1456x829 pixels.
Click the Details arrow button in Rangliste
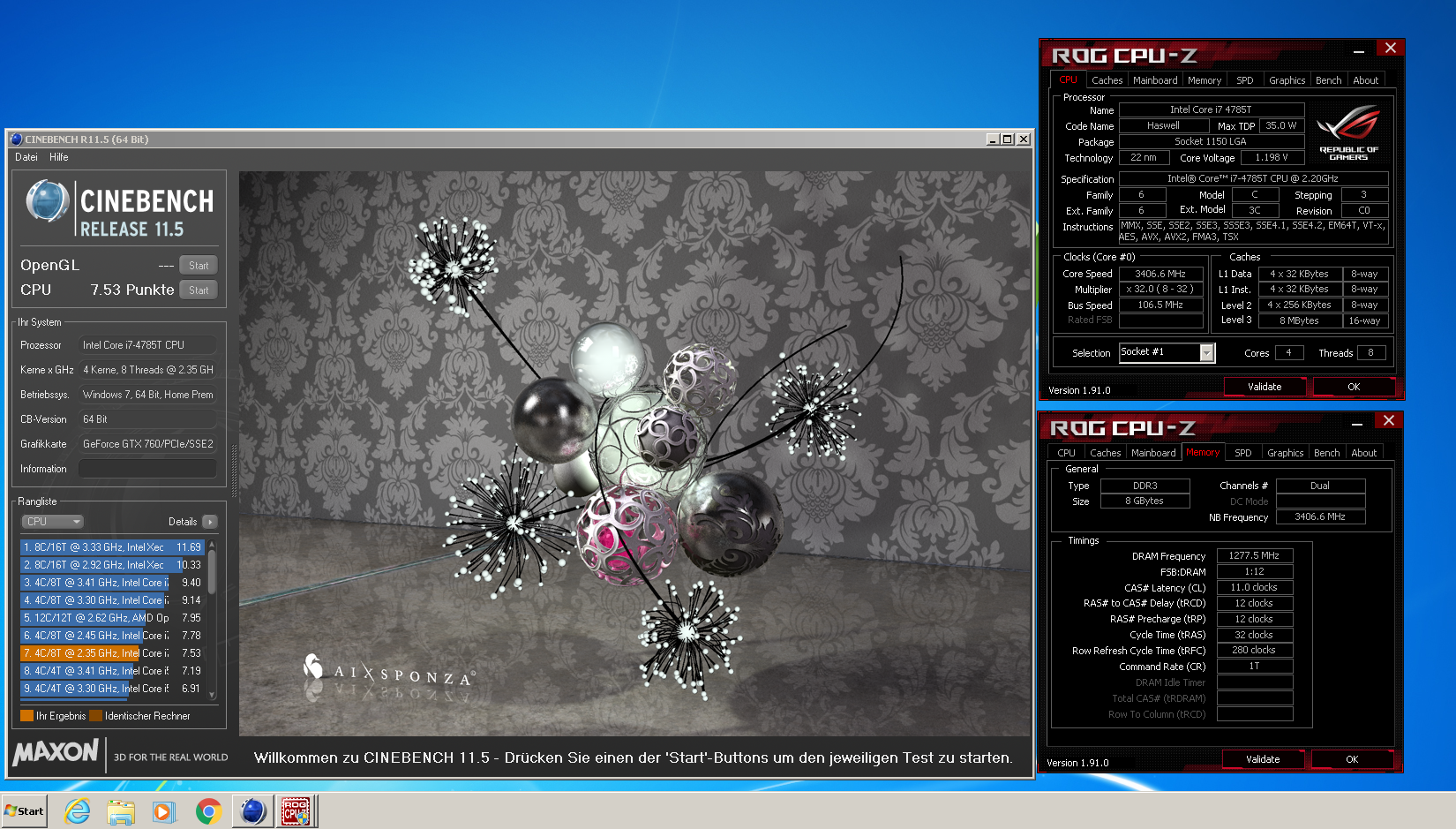210,522
